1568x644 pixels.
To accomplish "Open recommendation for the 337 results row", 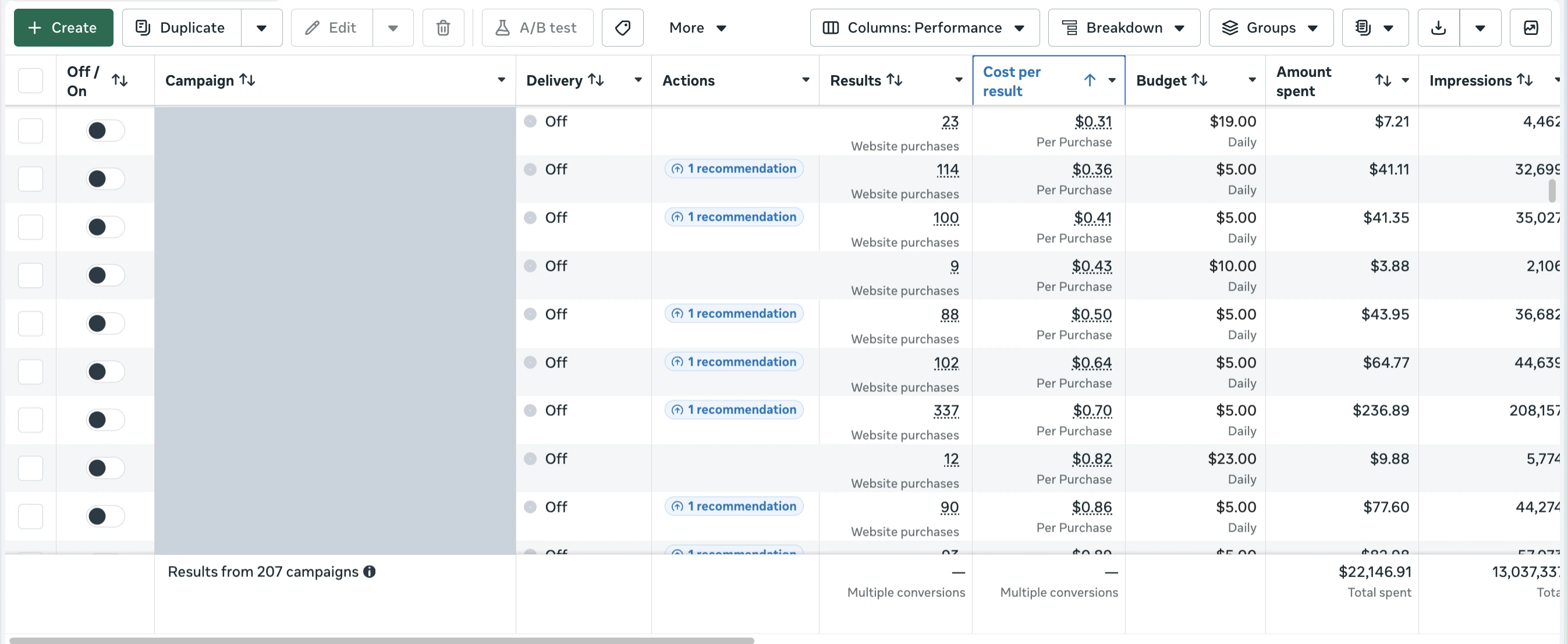I will click(733, 410).
